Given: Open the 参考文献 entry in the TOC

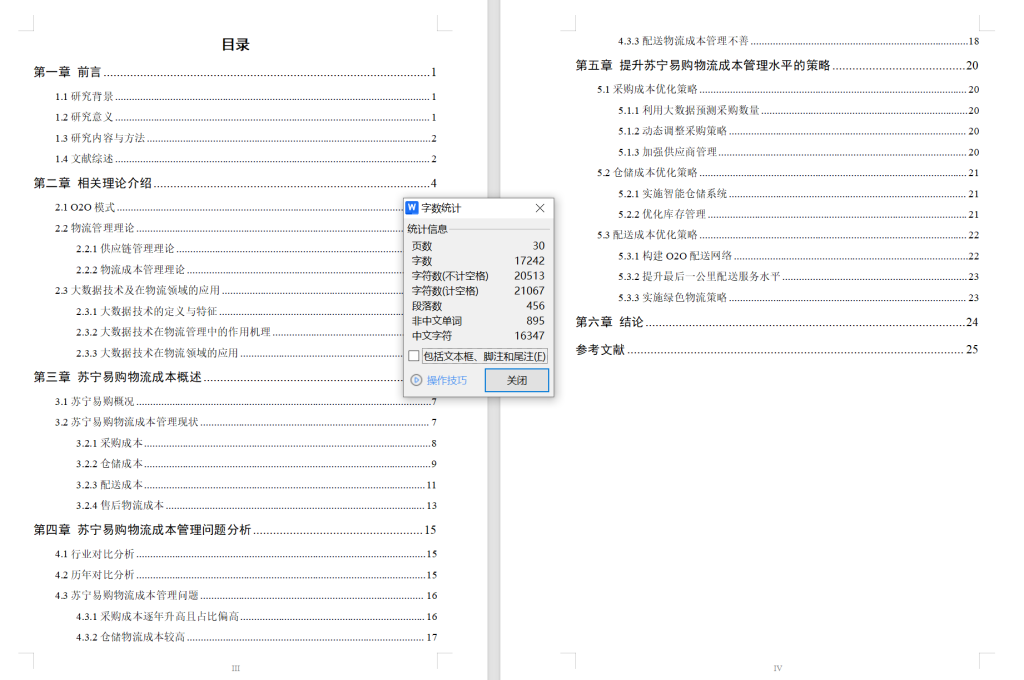Looking at the screenshot, I should 599,350.
